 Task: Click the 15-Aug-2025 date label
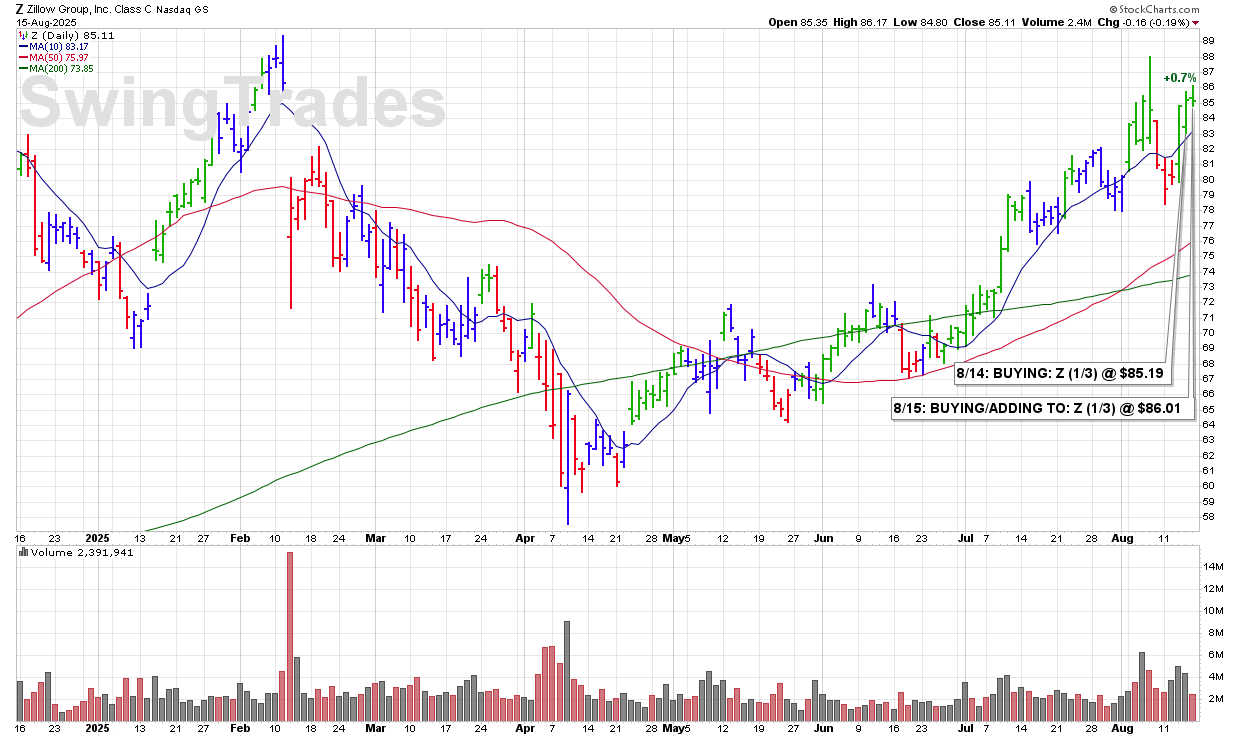point(45,22)
